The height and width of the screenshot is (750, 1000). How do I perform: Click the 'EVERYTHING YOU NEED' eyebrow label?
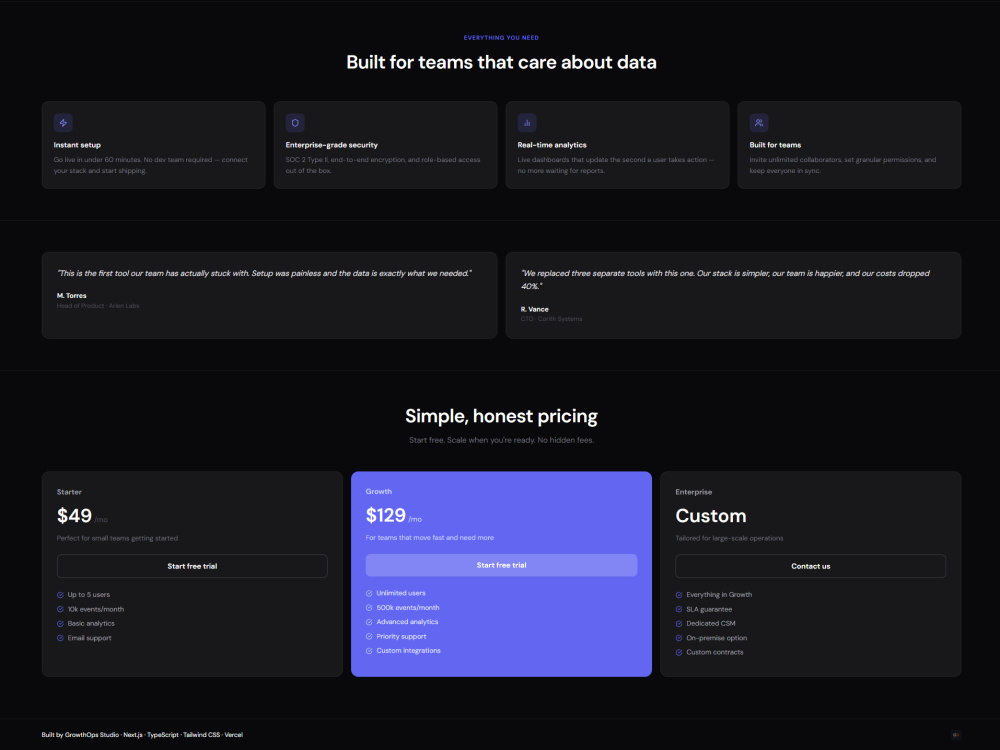click(x=501, y=38)
